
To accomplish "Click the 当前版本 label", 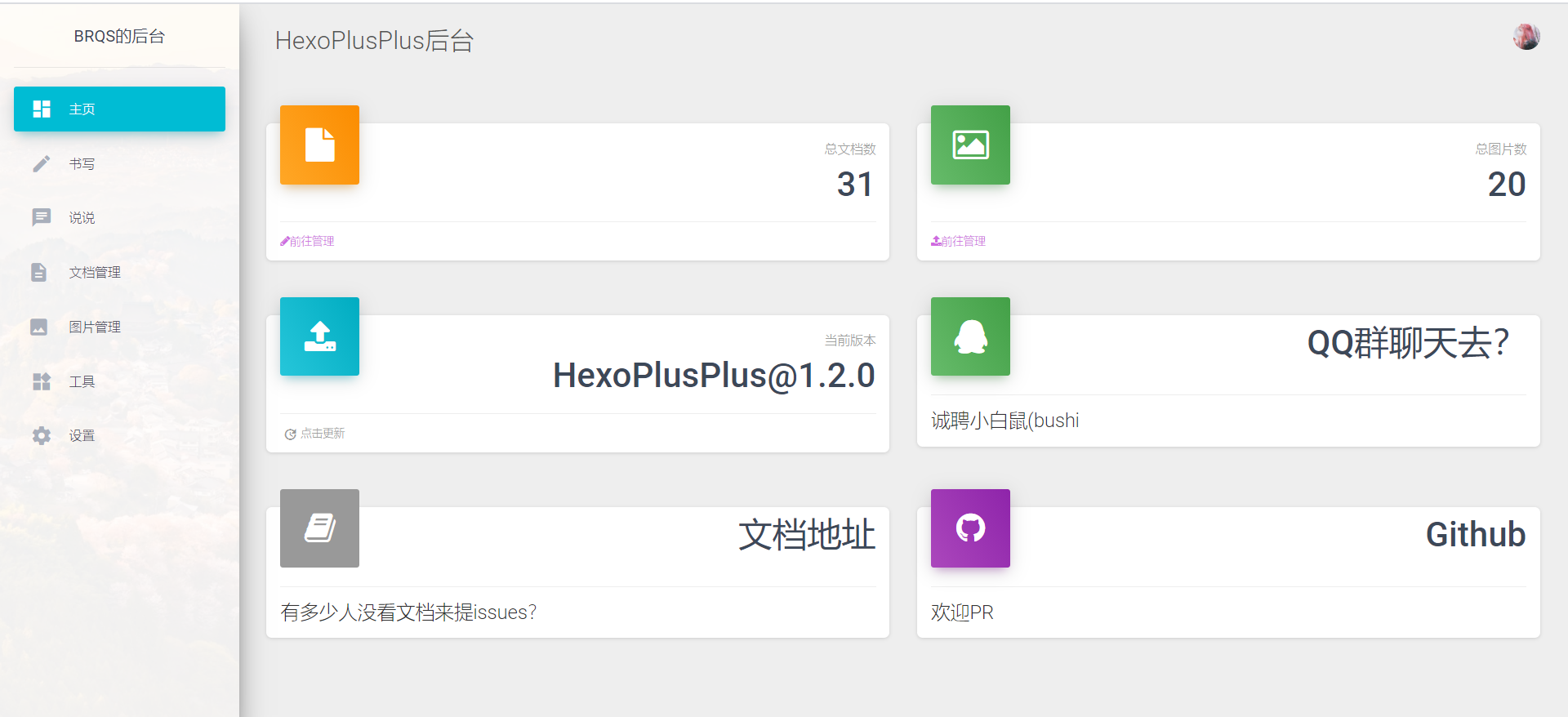I will pyautogui.click(x=850, y=341).
